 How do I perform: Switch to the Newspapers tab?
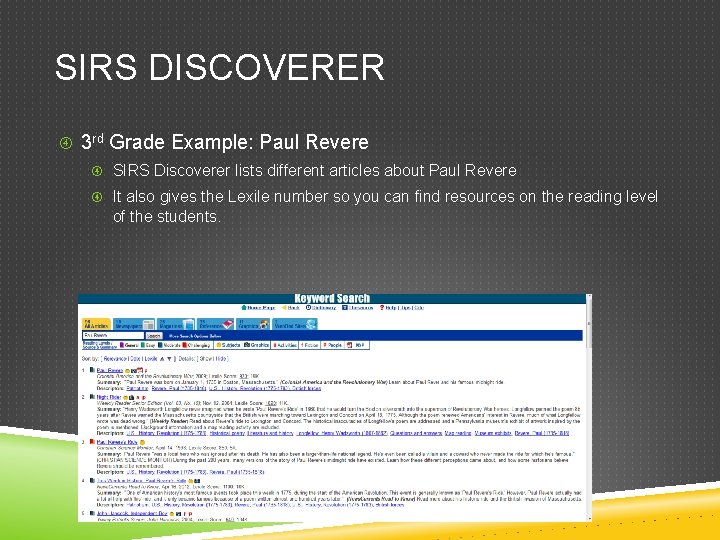pyautogui.click(x=134, y=324)
